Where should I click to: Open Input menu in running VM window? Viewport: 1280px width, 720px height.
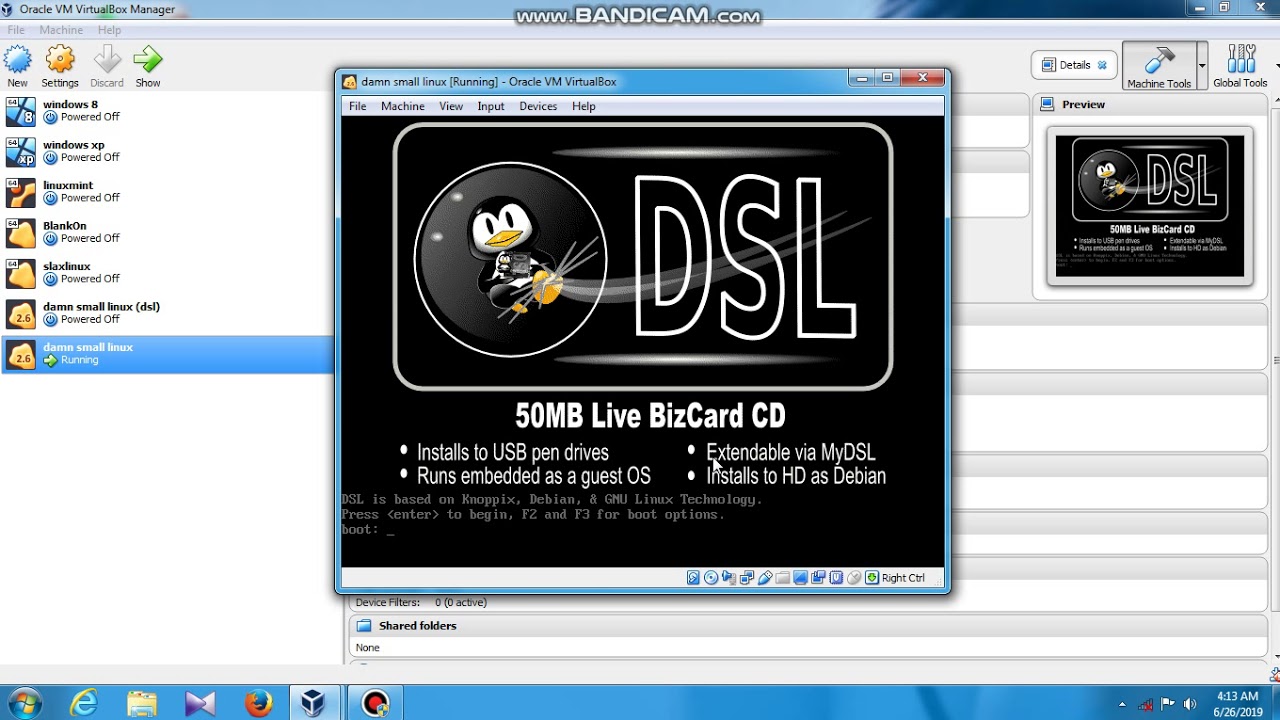(491, 106)
